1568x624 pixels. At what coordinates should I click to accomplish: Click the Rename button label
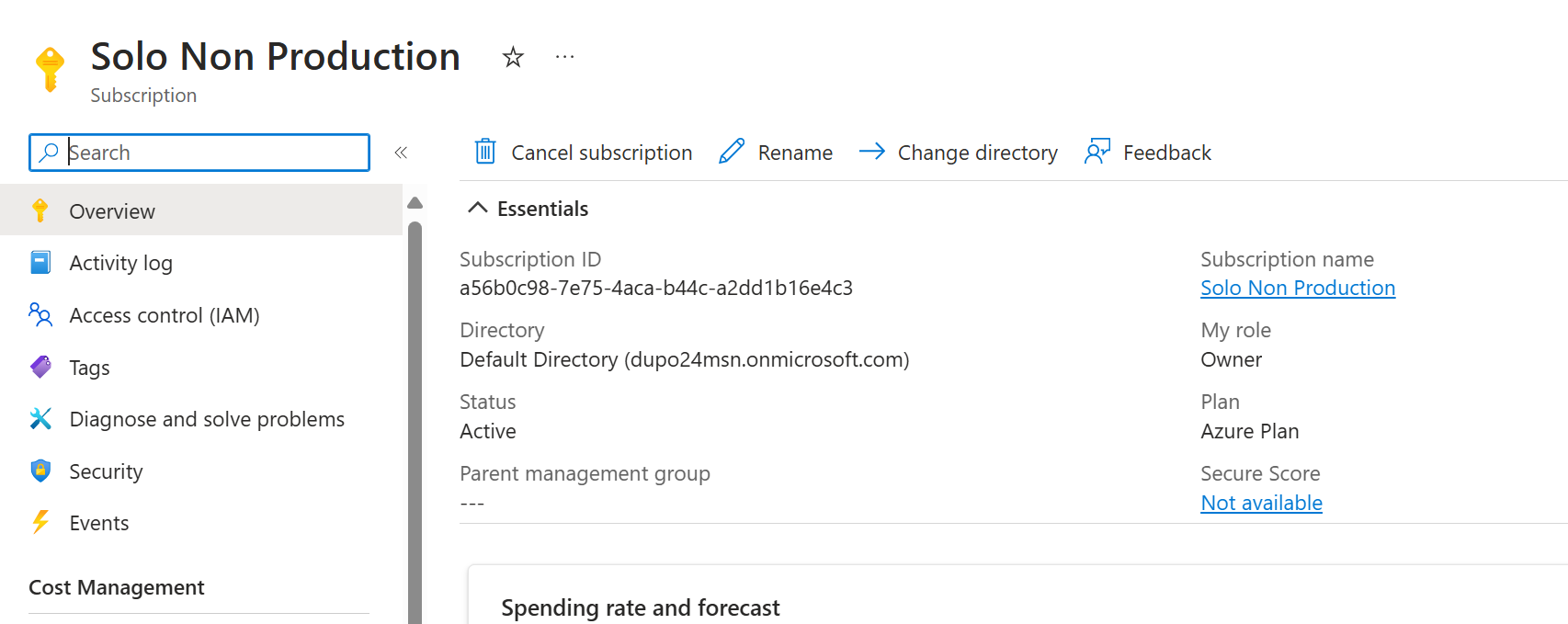pyautogui.click(x=795, y=153)
